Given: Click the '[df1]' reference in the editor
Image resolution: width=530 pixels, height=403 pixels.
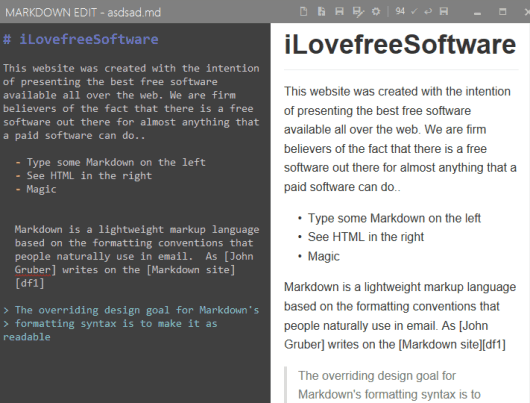Looking at the screenshot, I should coord(29,283).
